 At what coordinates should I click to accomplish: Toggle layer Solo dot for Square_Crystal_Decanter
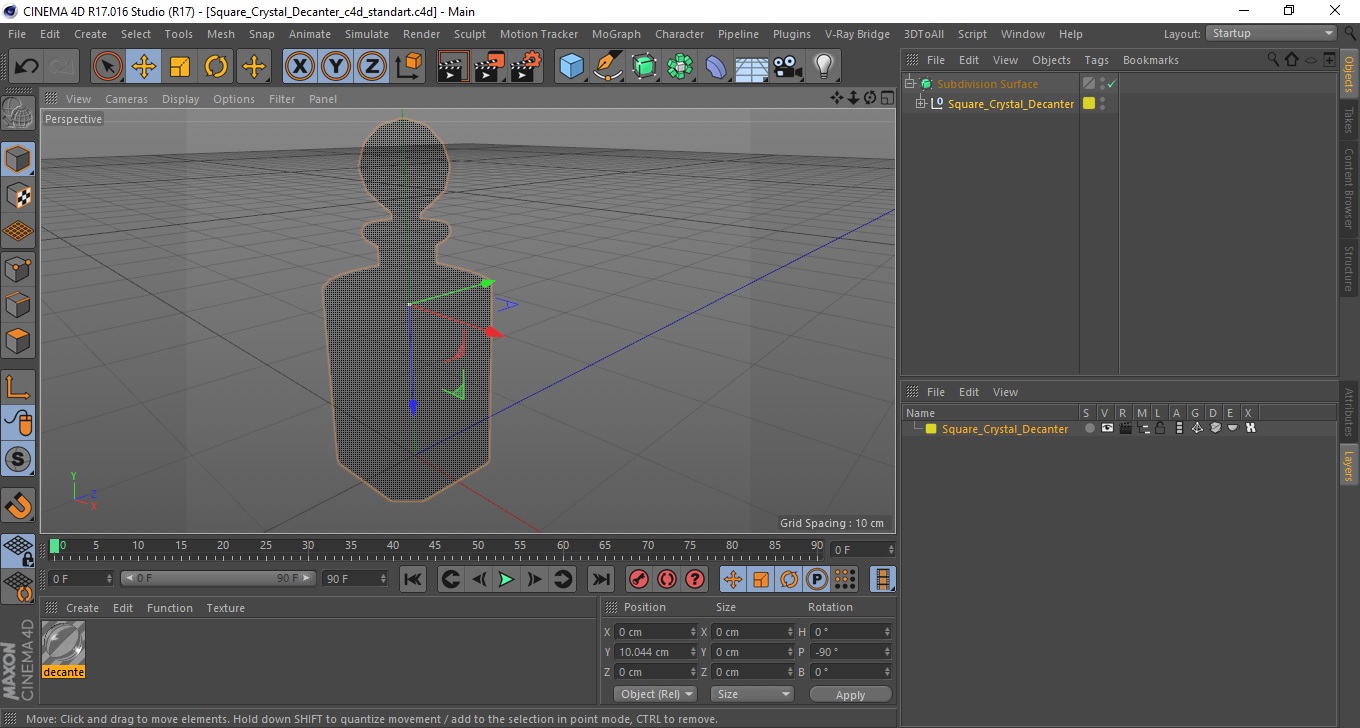click(x=1089, y=429)
